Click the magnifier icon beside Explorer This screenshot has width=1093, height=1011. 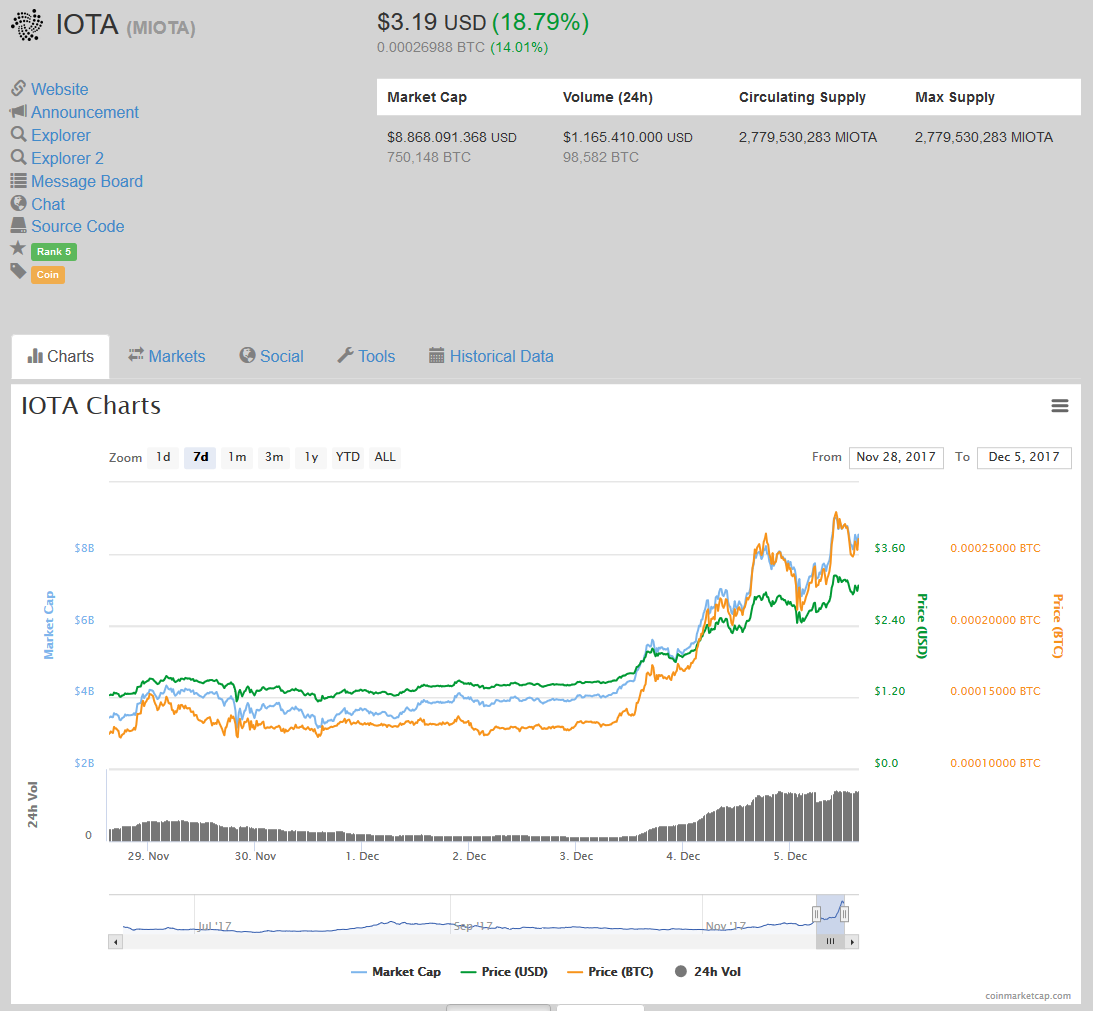pyautogui.click(x=18, y=134)
